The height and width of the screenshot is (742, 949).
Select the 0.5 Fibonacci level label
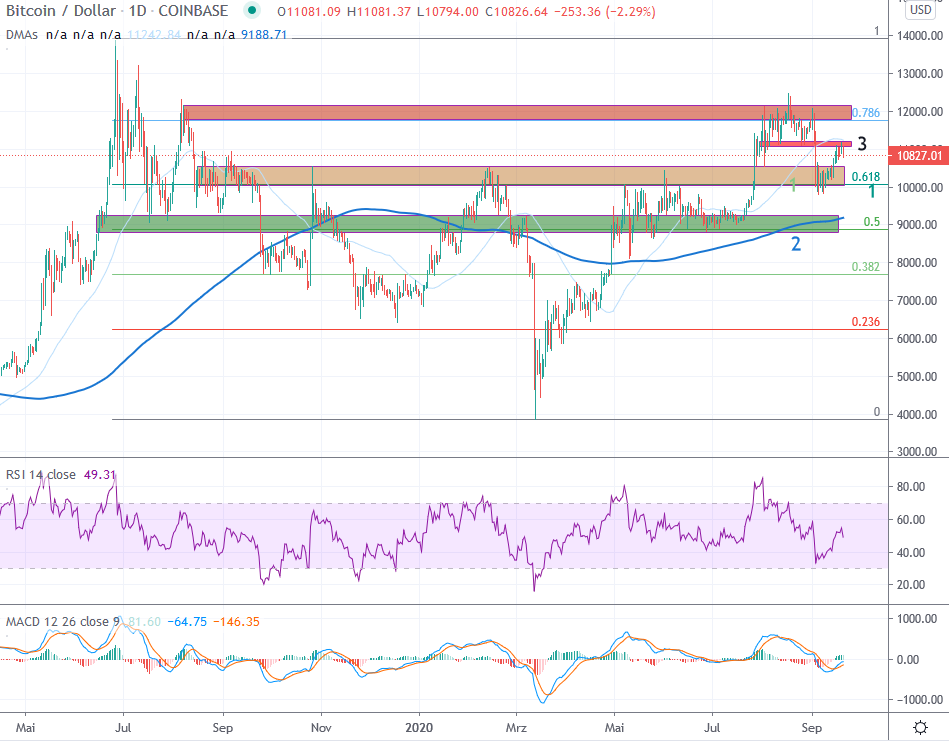[872, 222]
